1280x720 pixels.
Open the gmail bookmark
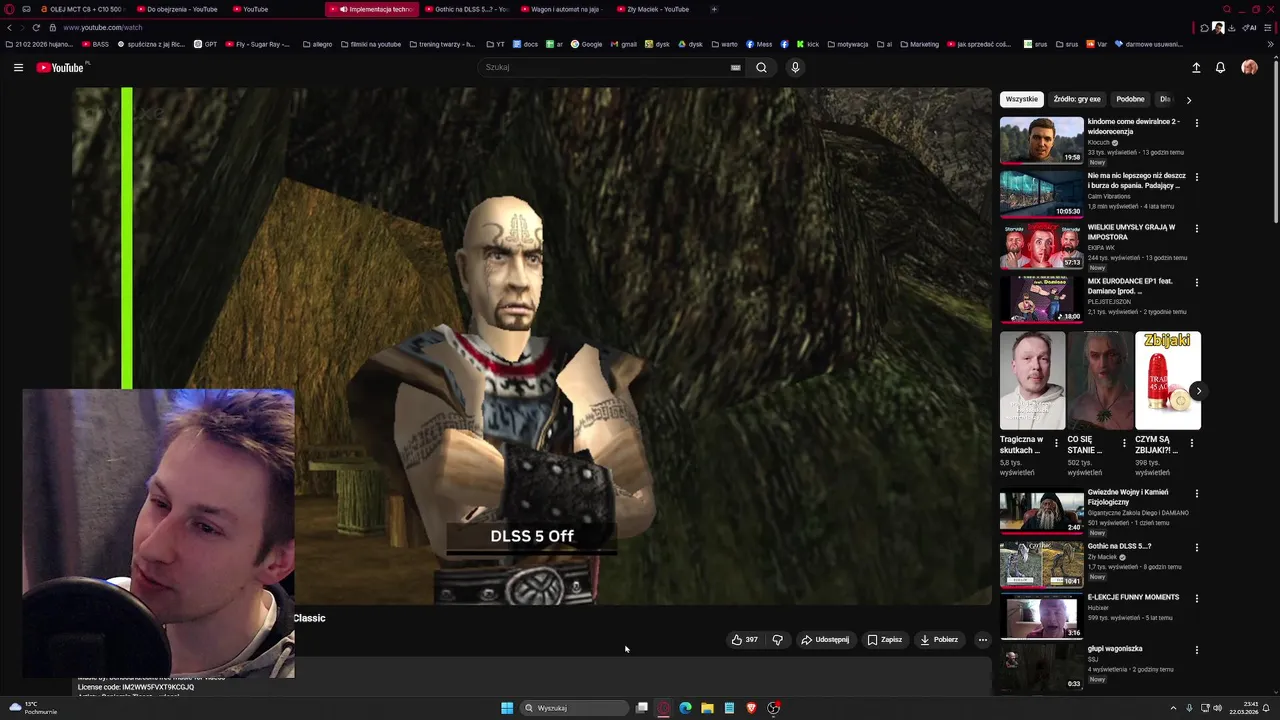click(623, 44)
